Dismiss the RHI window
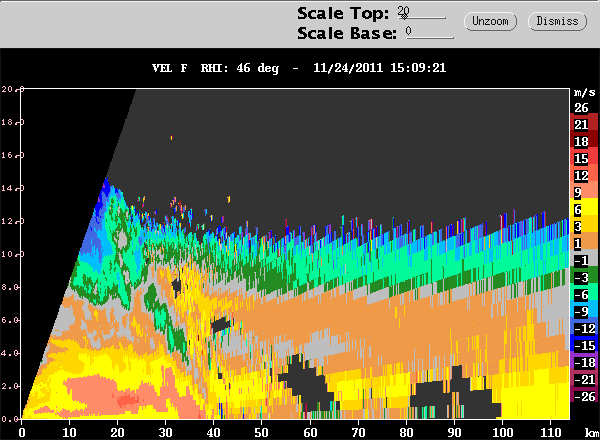The image size is (600, 440). (x=557, y=21)
